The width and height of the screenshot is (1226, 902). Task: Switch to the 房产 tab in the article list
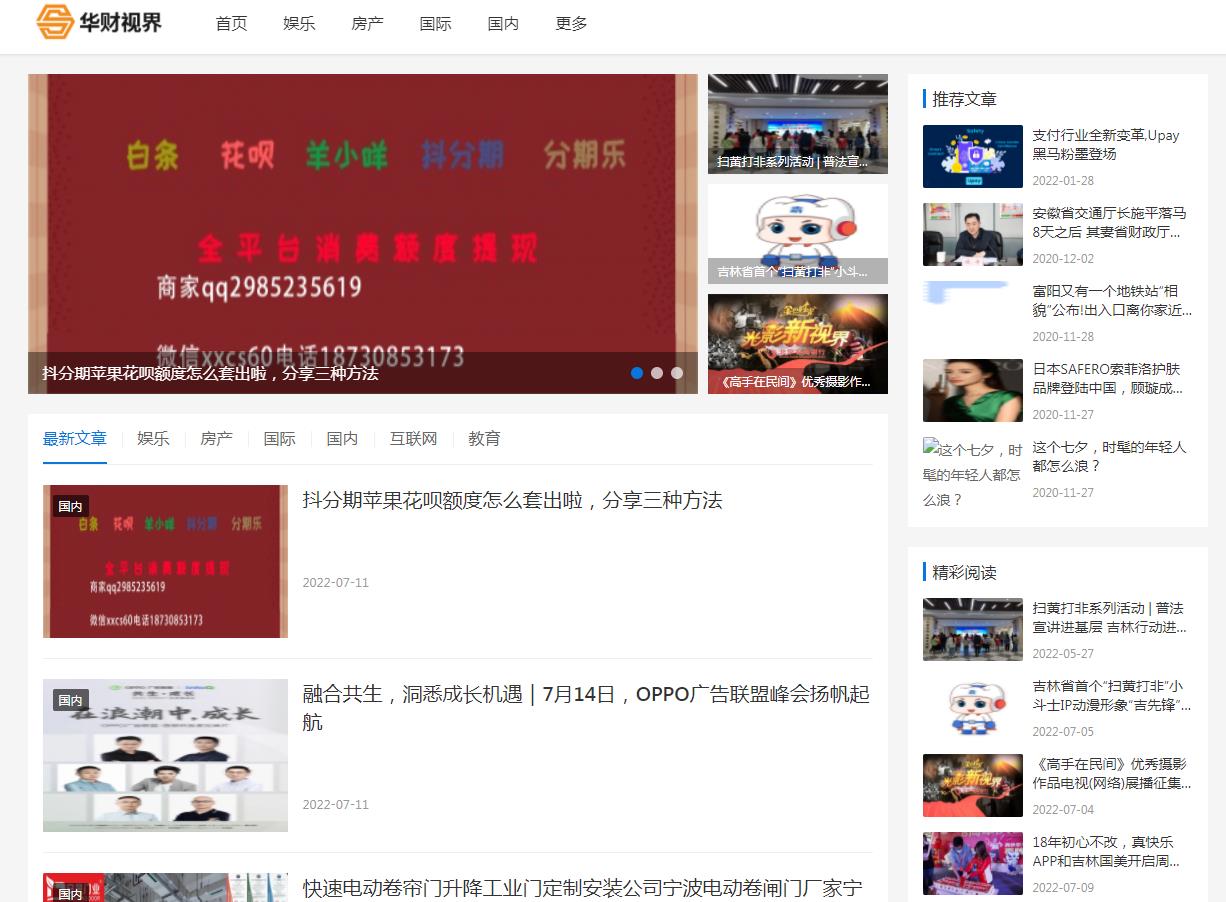coord(216,438)
